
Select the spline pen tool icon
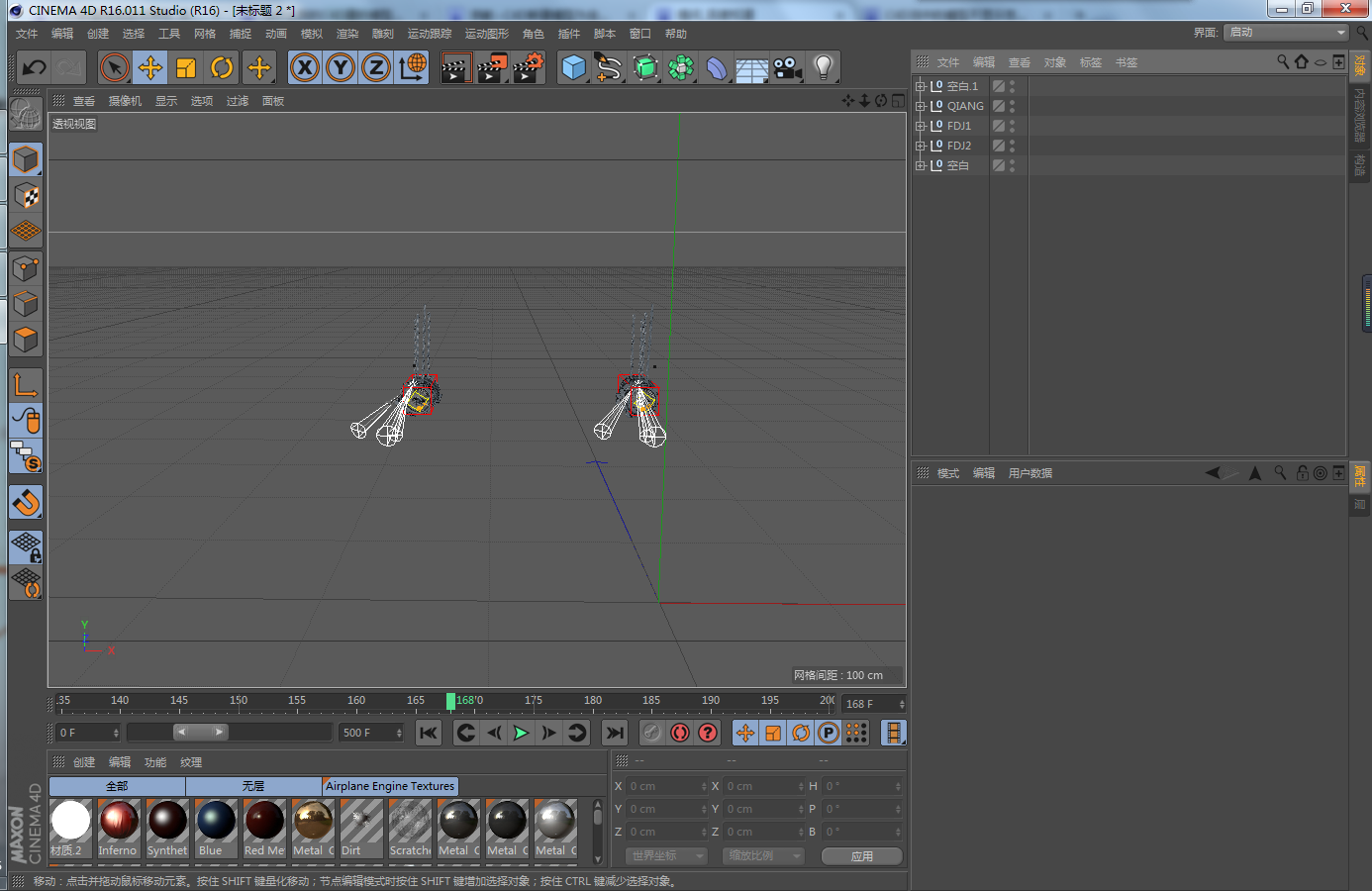[609, 67]
